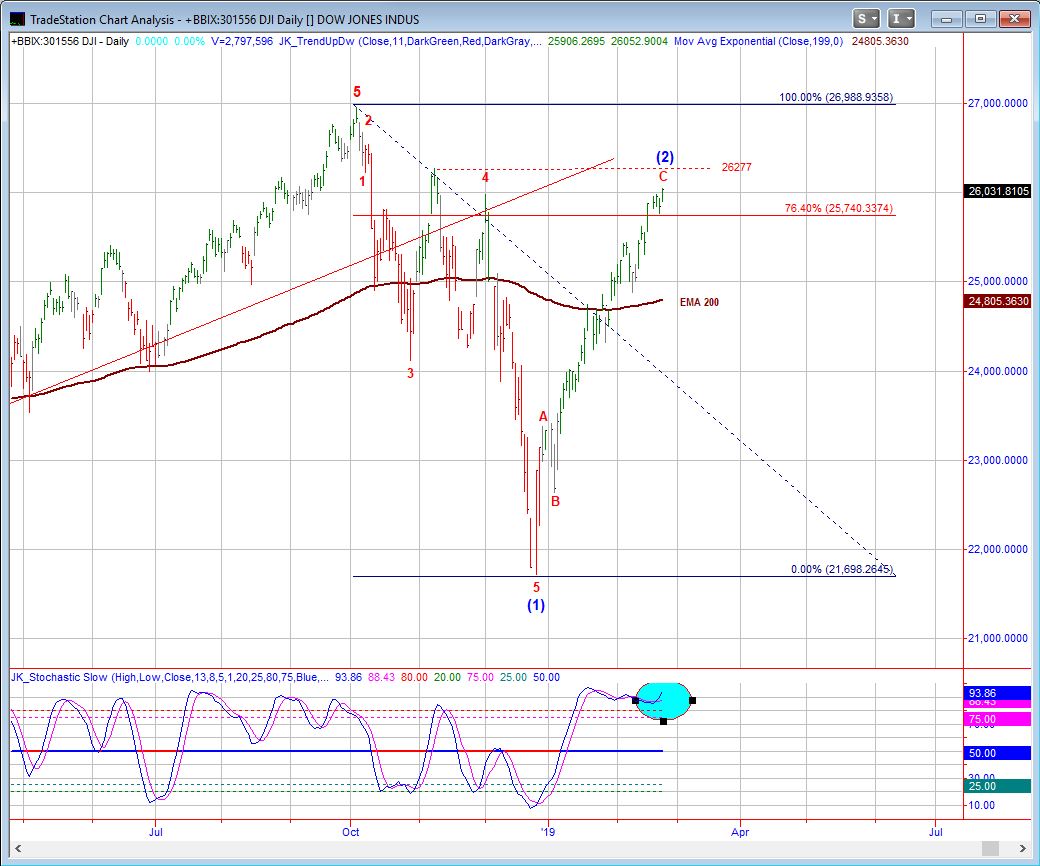Select the red A wave label
The width and height of the screenshot is (1040, 866).
pyautogui.click(x=543, y=416)
